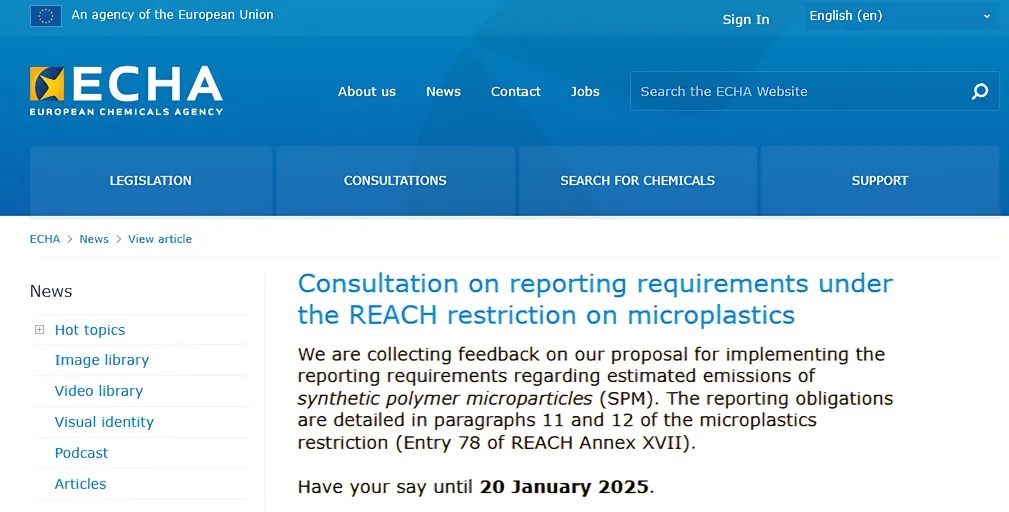Open the Legislation menu
The width and height of the screenshot is (1009, 512).
click(x=150, y=181)
